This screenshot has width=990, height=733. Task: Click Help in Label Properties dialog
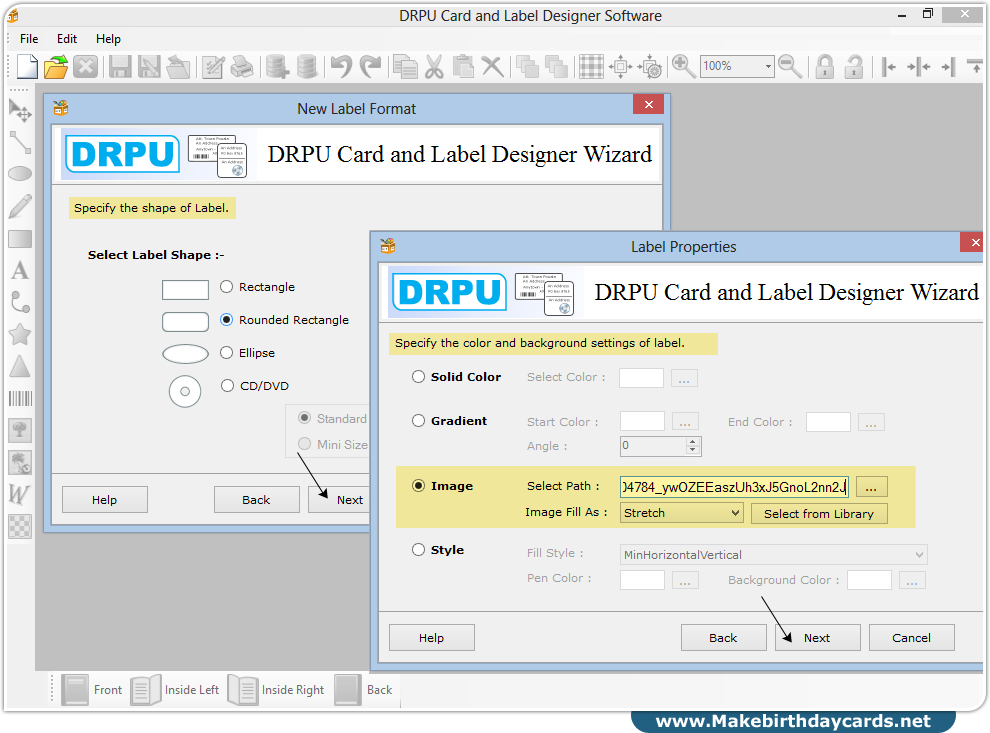point(431,638)
